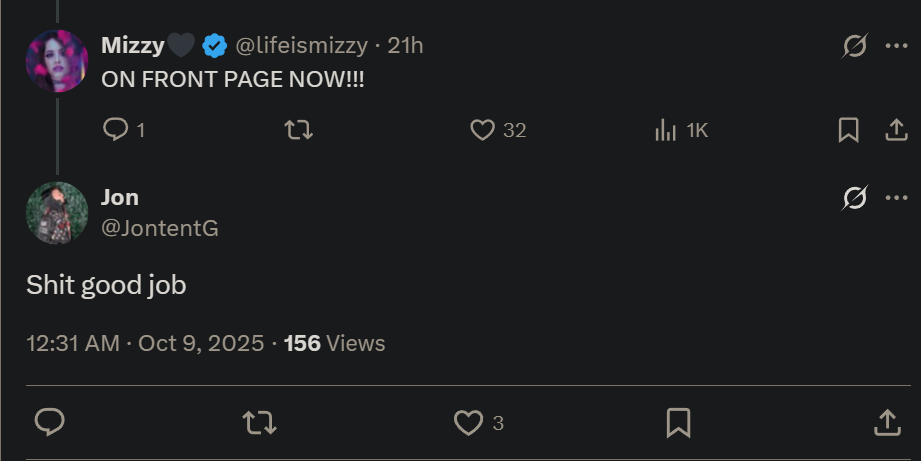Bookmark Mizzy's tweet
Viewport: 921px width, 461px height.
coord(849,130)
